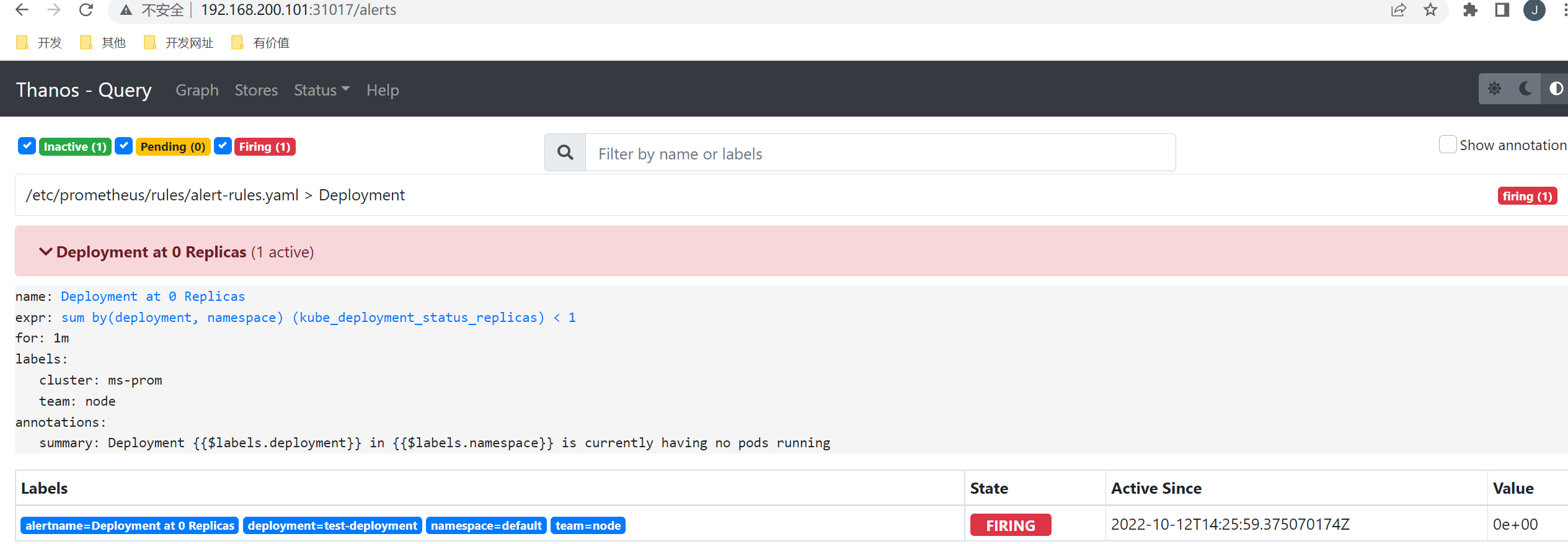1568x544 pixels.
Task: Collapse the Deployment at 0 Replicas alert
Action: [x=45, y=251]
